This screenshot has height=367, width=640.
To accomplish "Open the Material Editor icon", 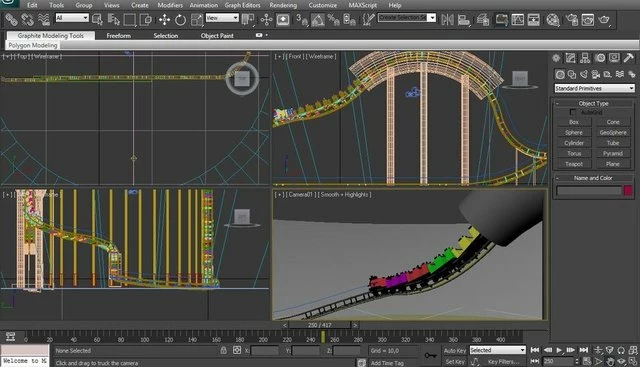I will pos(553,19).
